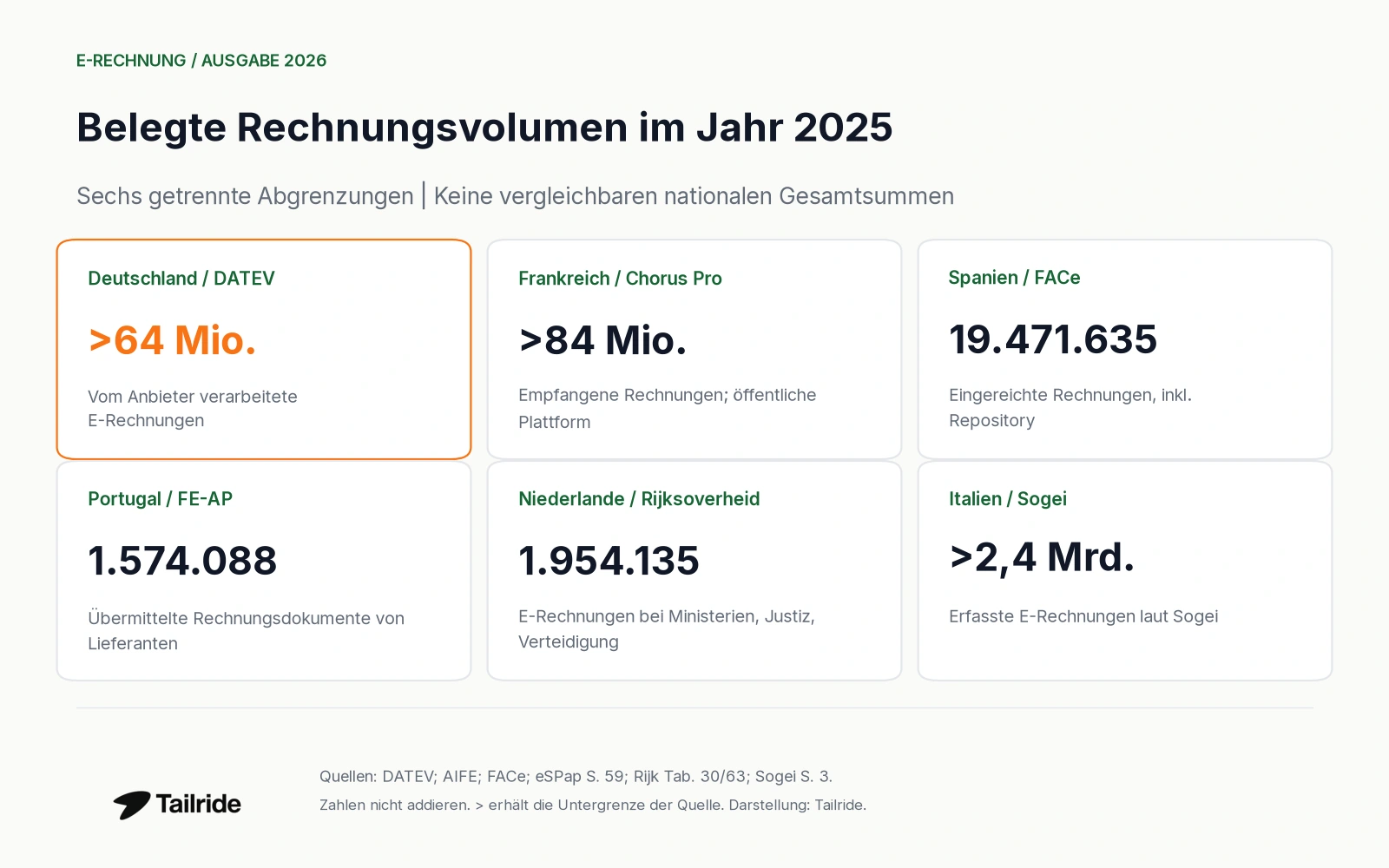
Task: Click description Empfangene Rechnungen; öffentliche Plattform
Action: pos(668,409)
